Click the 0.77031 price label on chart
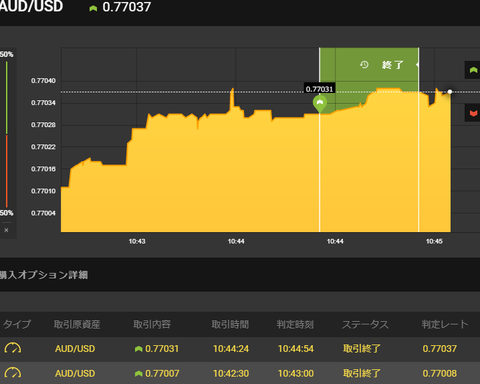Screen dimensions: 480x384 (x=319, y=89)
